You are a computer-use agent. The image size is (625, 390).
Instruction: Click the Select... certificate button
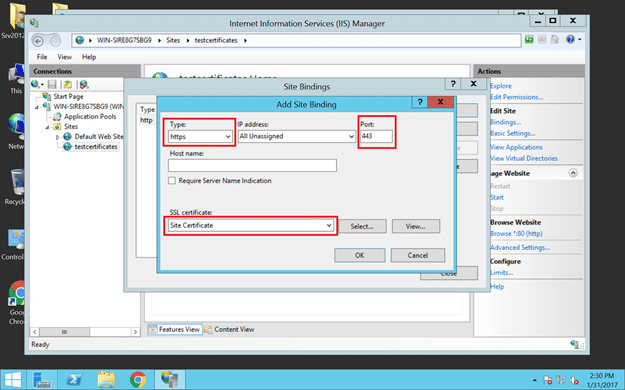362,226
